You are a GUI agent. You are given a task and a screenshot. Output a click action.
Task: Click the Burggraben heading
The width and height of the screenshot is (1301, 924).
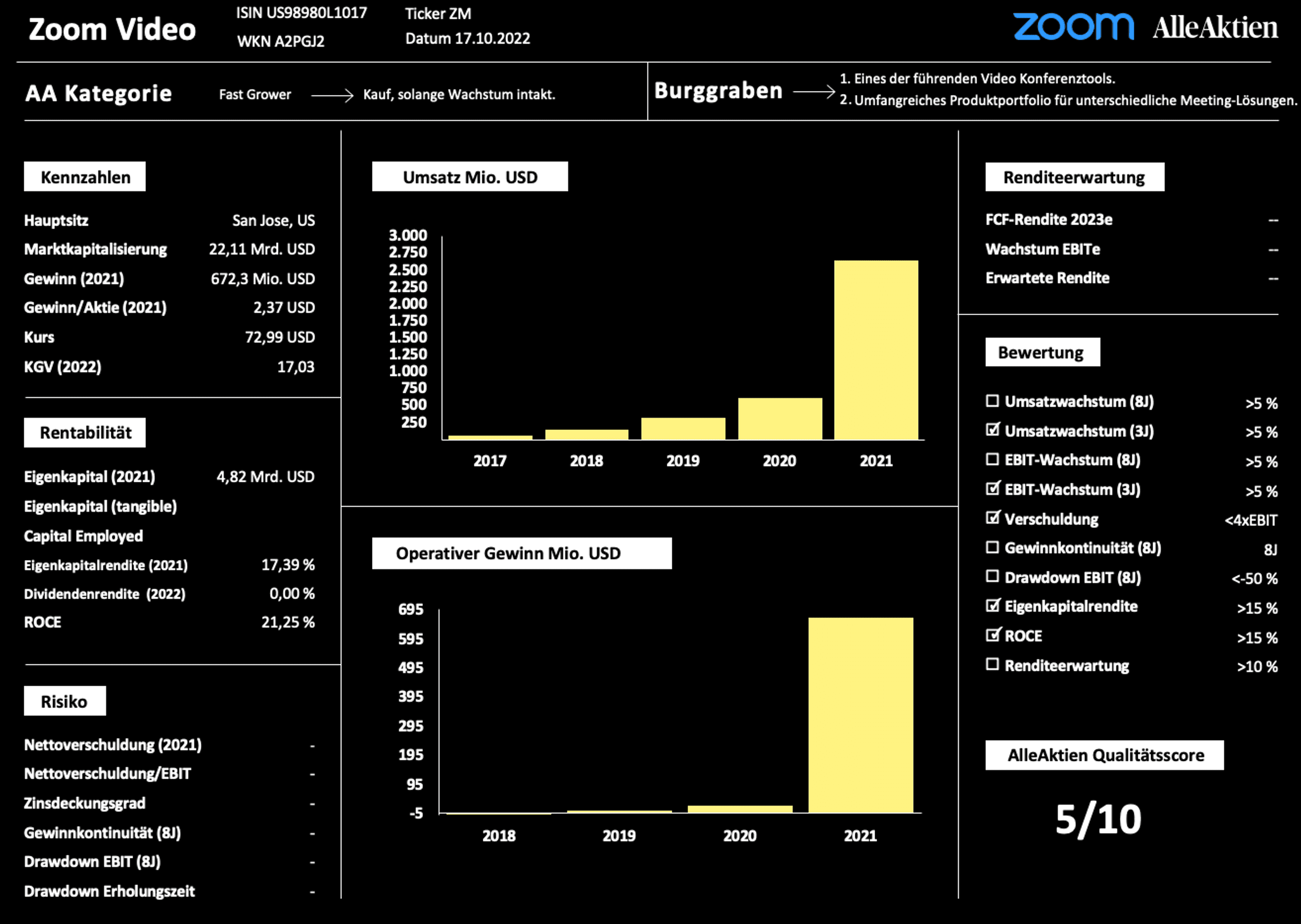(719, 91)
